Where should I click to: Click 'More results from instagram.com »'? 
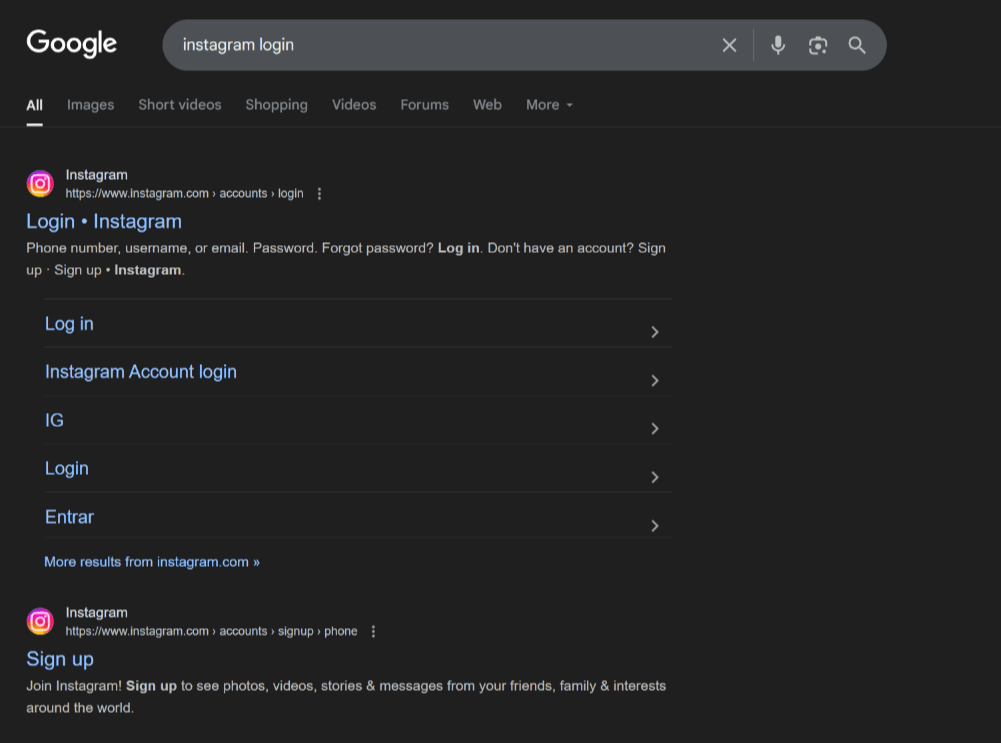click(152, 562)
